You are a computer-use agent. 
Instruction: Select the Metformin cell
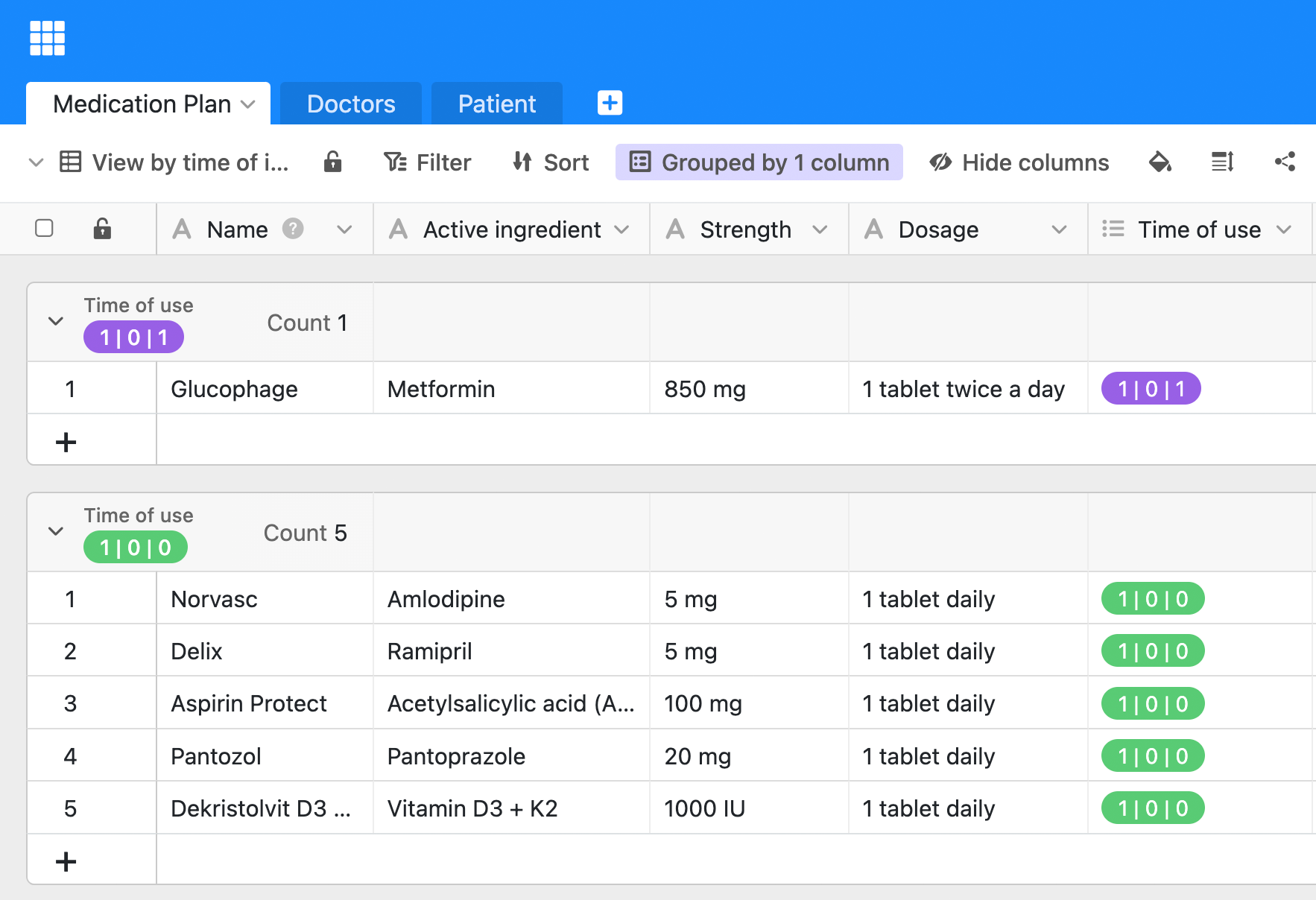tap(511, 388)
